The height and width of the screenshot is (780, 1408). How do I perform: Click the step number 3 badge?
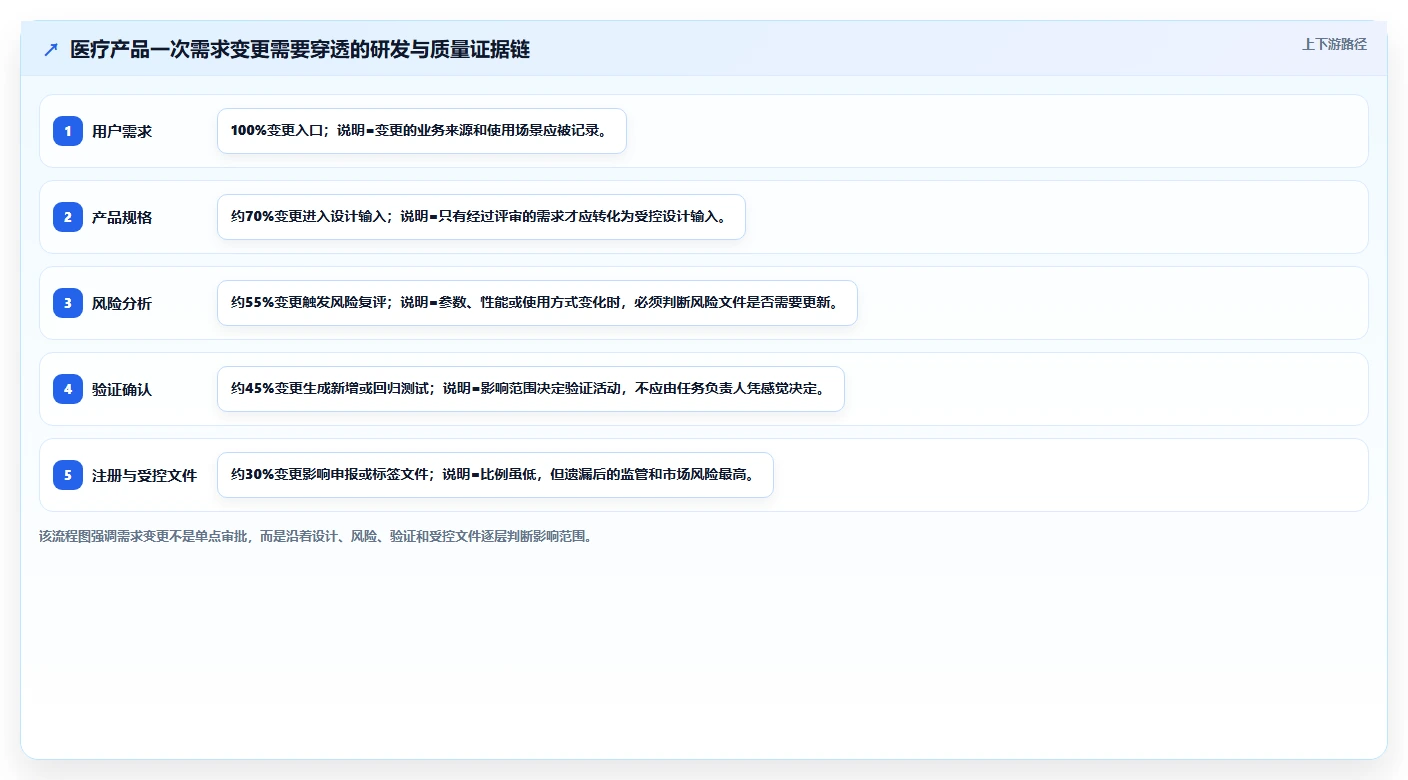pos(68,303)
